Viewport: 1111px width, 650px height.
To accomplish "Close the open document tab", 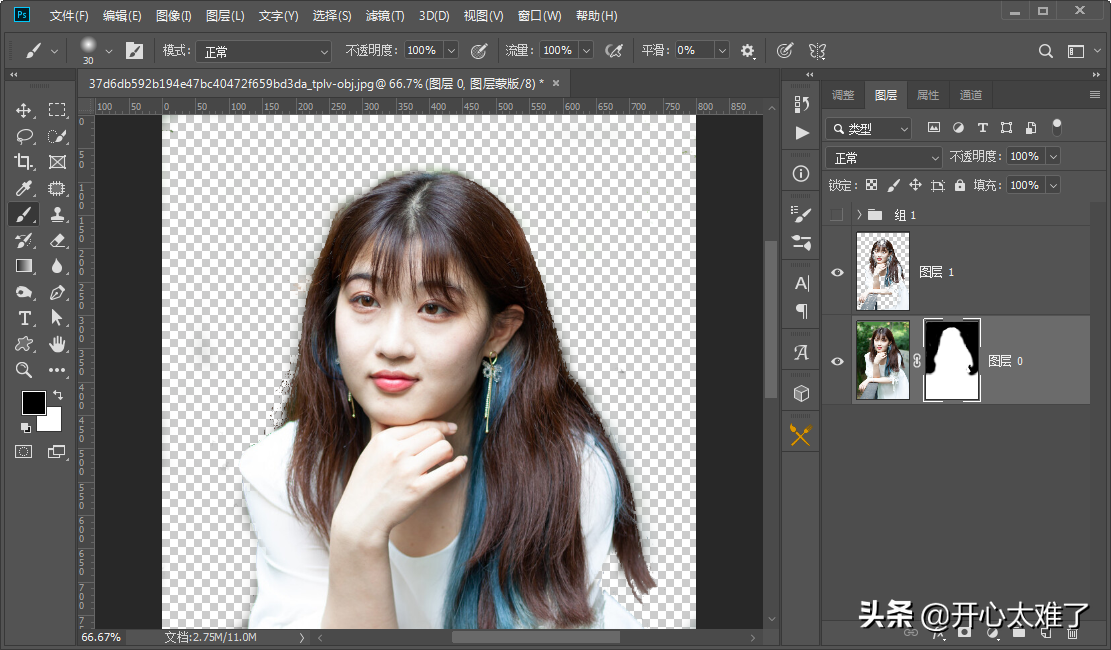I will (x=556, y=83).
